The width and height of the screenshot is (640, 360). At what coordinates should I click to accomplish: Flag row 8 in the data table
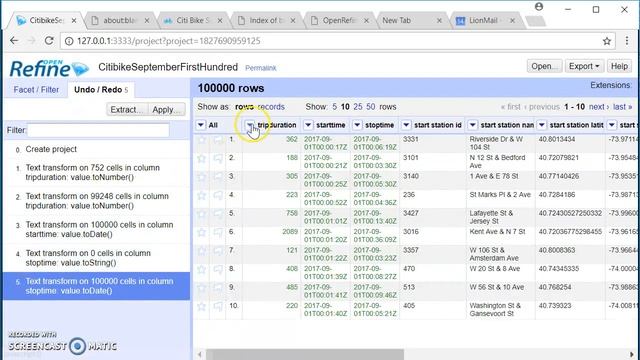pyautogui.click(x=218, y=269)
